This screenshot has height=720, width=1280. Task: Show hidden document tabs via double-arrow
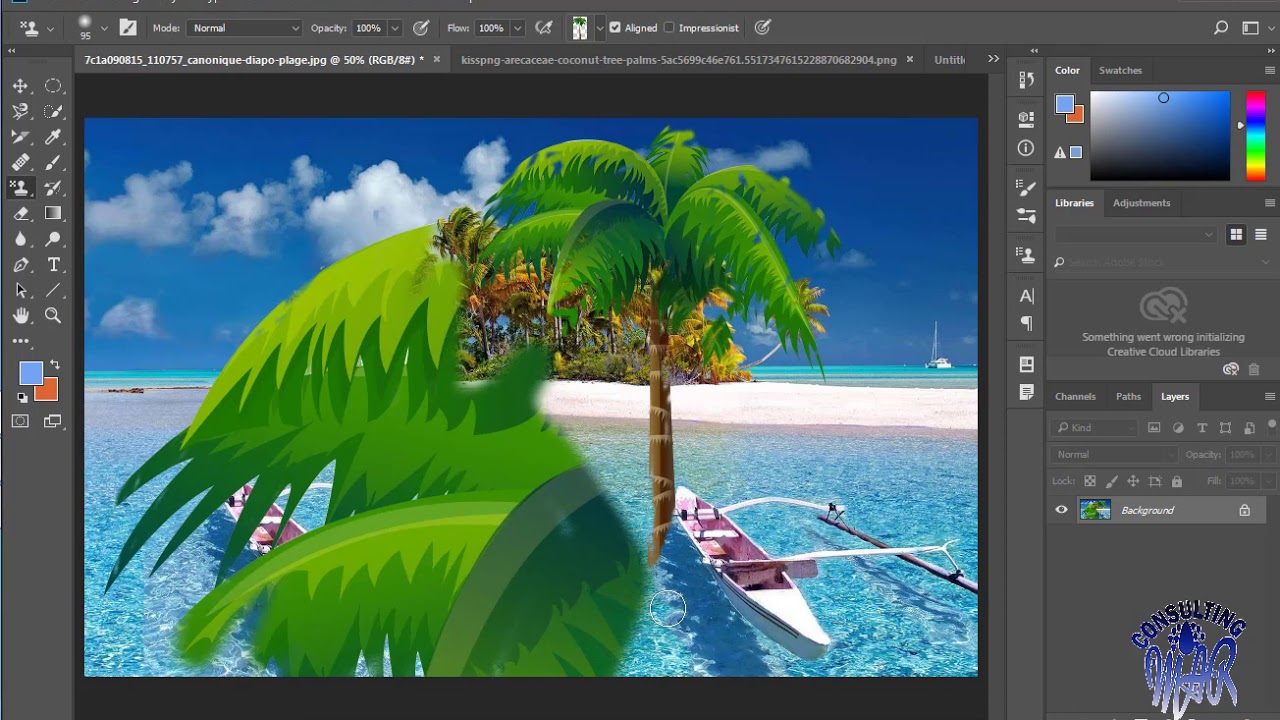(993, 59)
